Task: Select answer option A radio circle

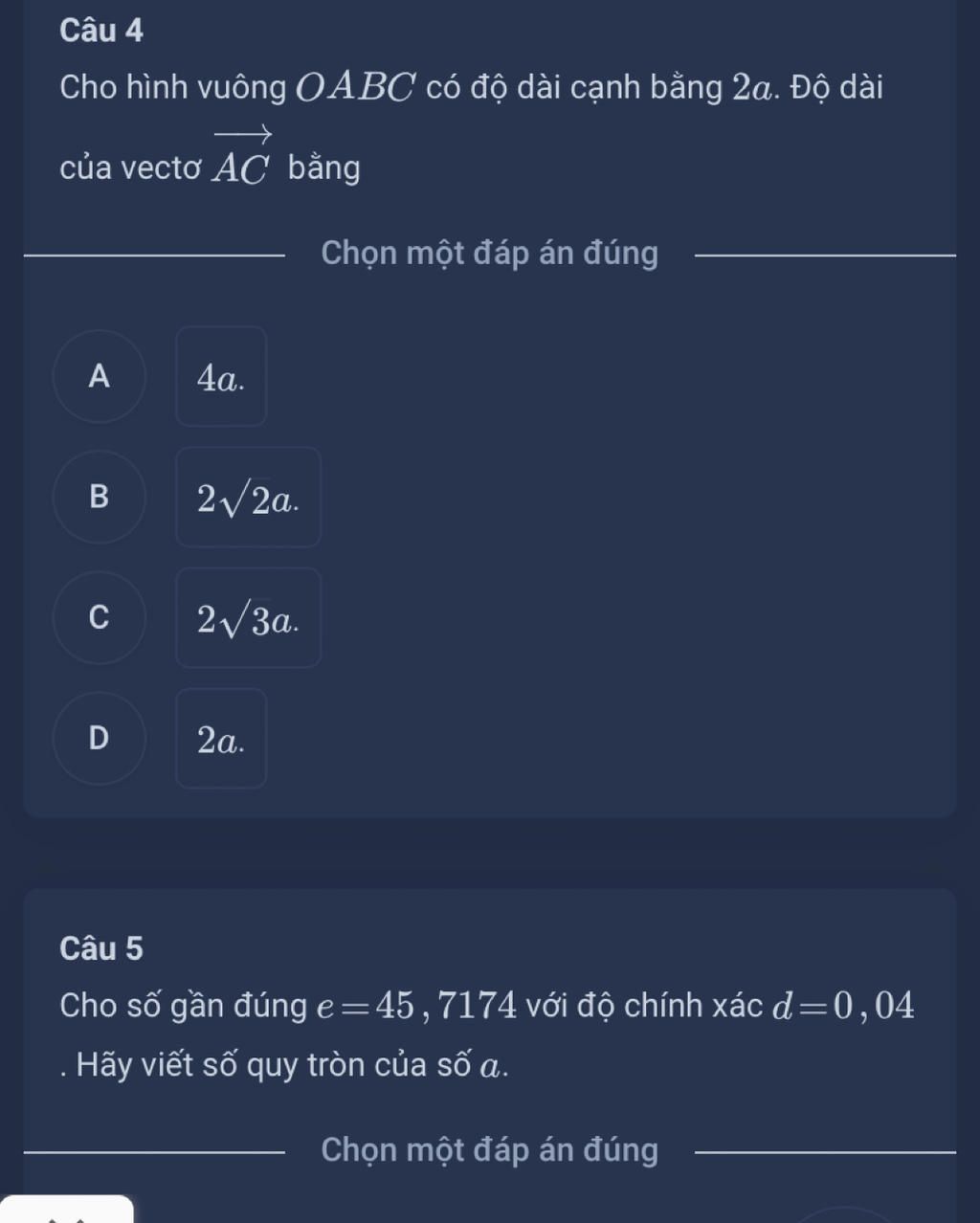Action: tap(99, 377)
